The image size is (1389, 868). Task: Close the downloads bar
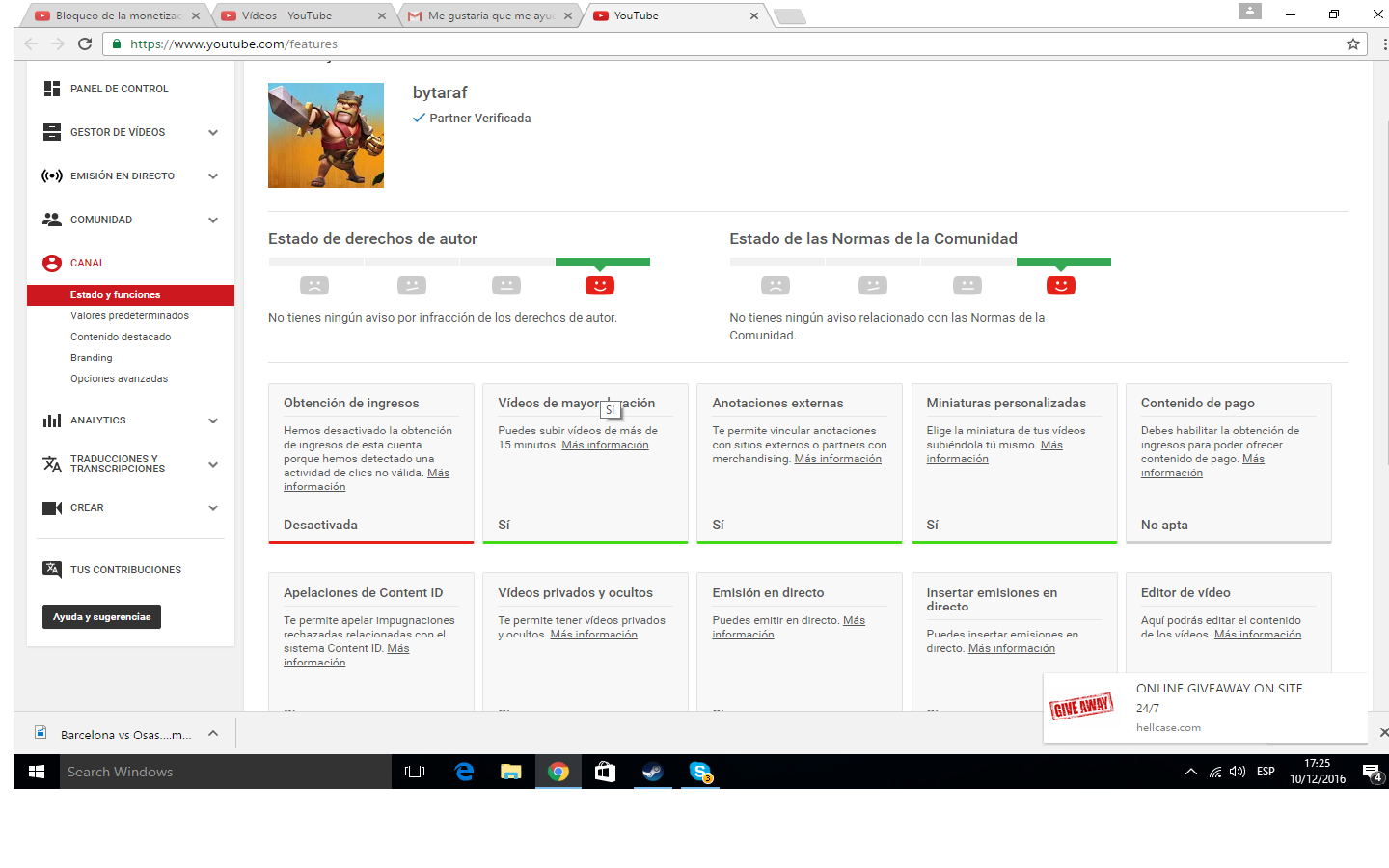(x=1383, y=733)
